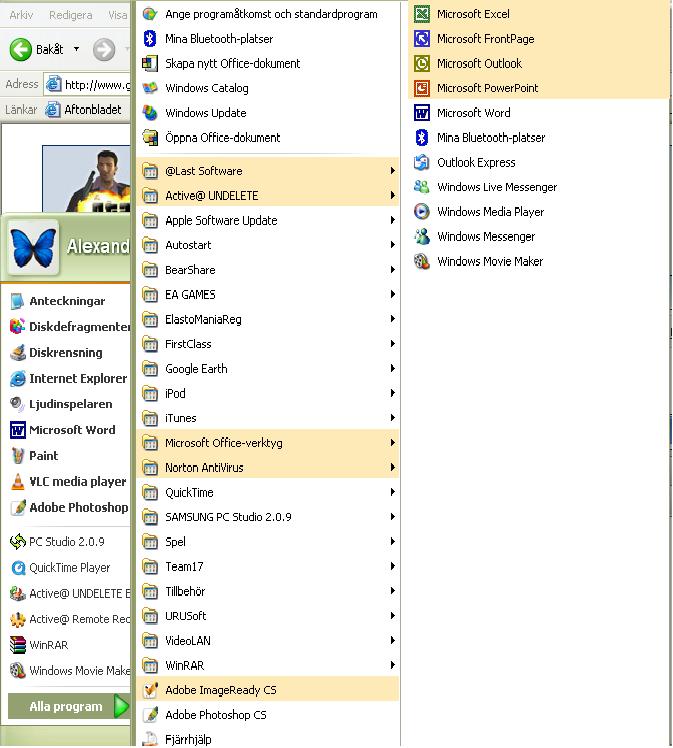Click the WinRAR books icon in start menu

tap(18, 645)
